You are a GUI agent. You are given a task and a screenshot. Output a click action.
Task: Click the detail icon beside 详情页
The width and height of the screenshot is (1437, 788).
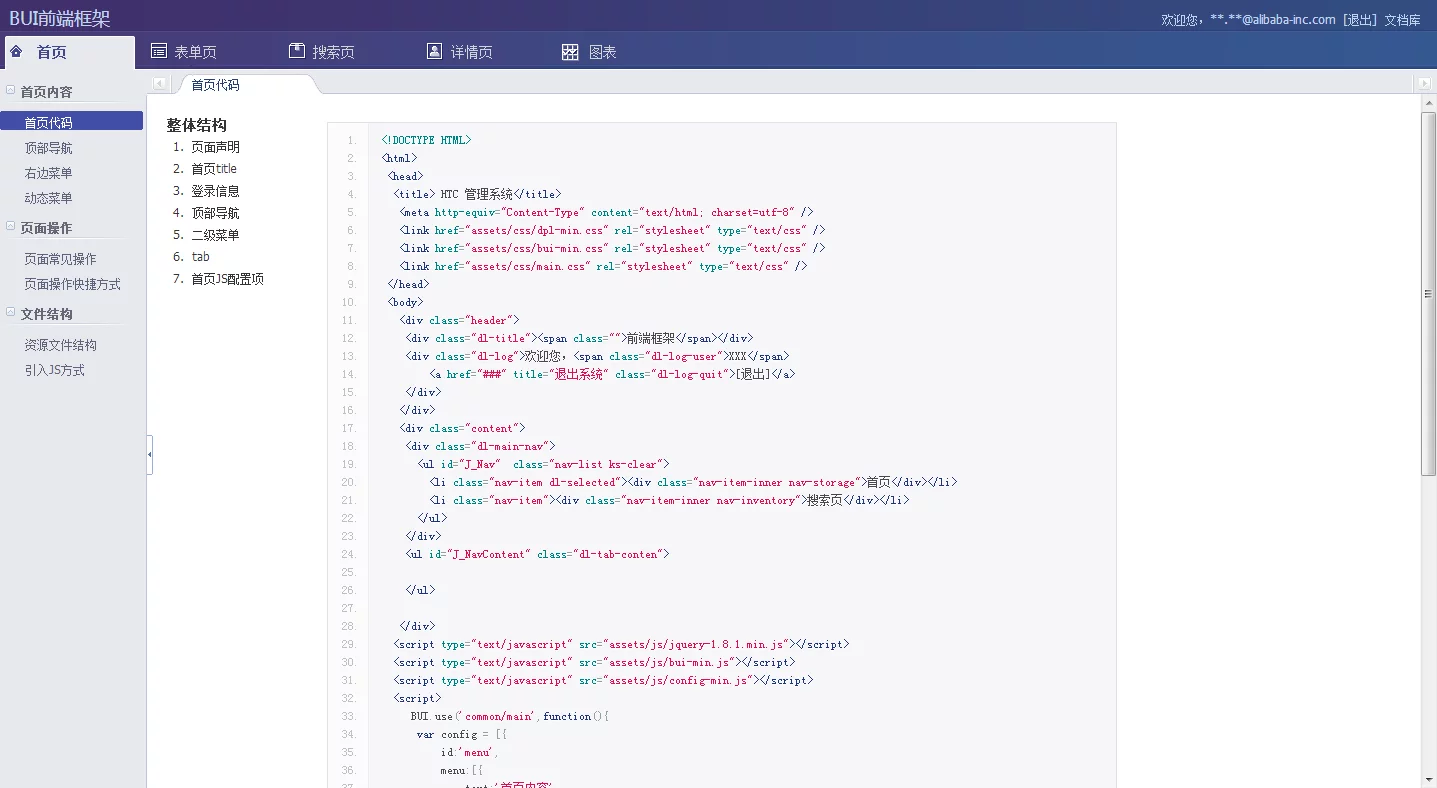(434, 51)
